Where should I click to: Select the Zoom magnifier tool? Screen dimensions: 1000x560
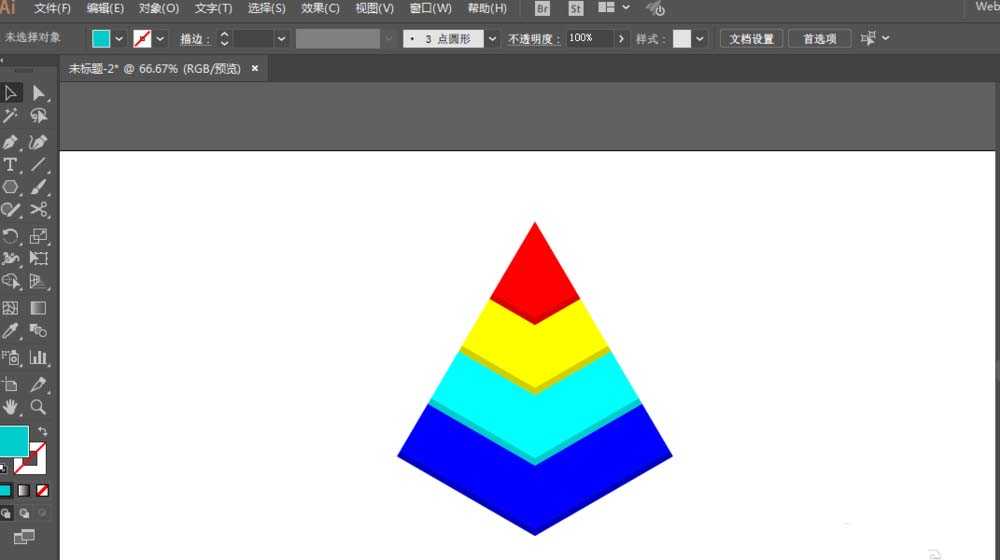point(38,407)
